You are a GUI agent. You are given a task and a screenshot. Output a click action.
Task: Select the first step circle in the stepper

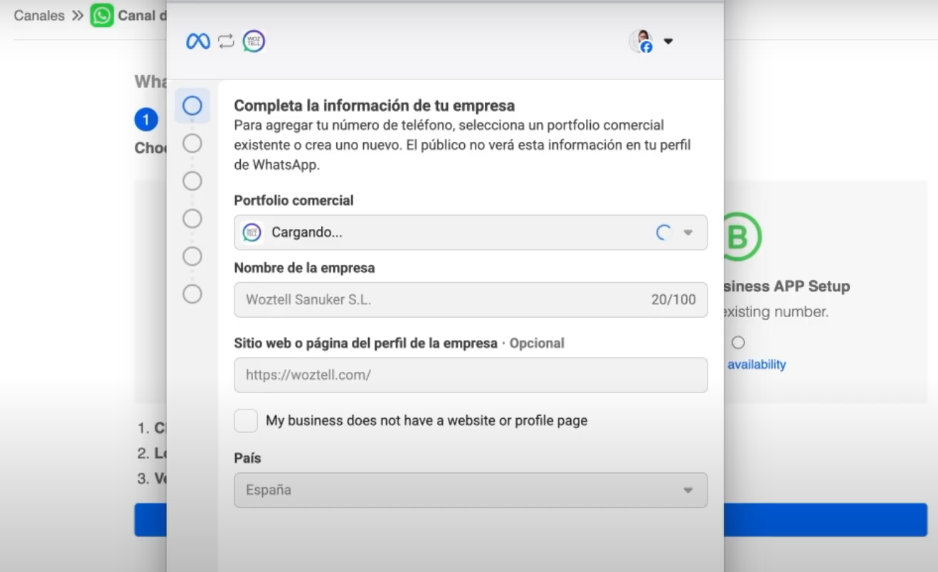(192, 106)
